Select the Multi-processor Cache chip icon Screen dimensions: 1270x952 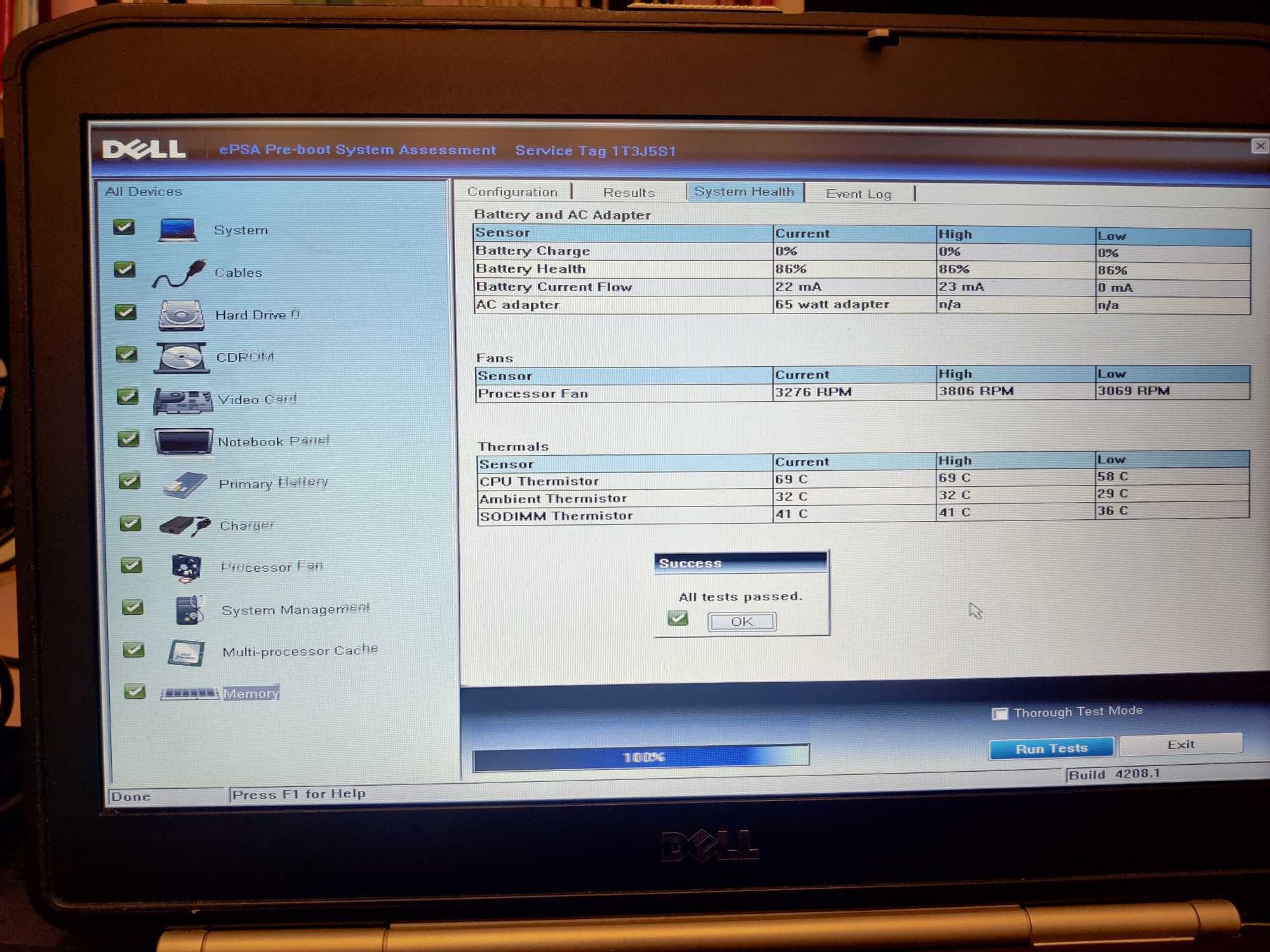coord(186,652)
